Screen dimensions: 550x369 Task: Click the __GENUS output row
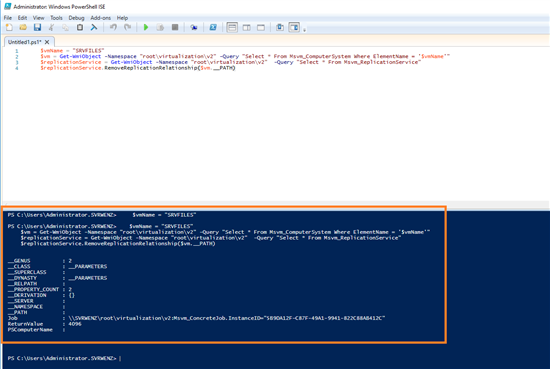pos(40,261)
